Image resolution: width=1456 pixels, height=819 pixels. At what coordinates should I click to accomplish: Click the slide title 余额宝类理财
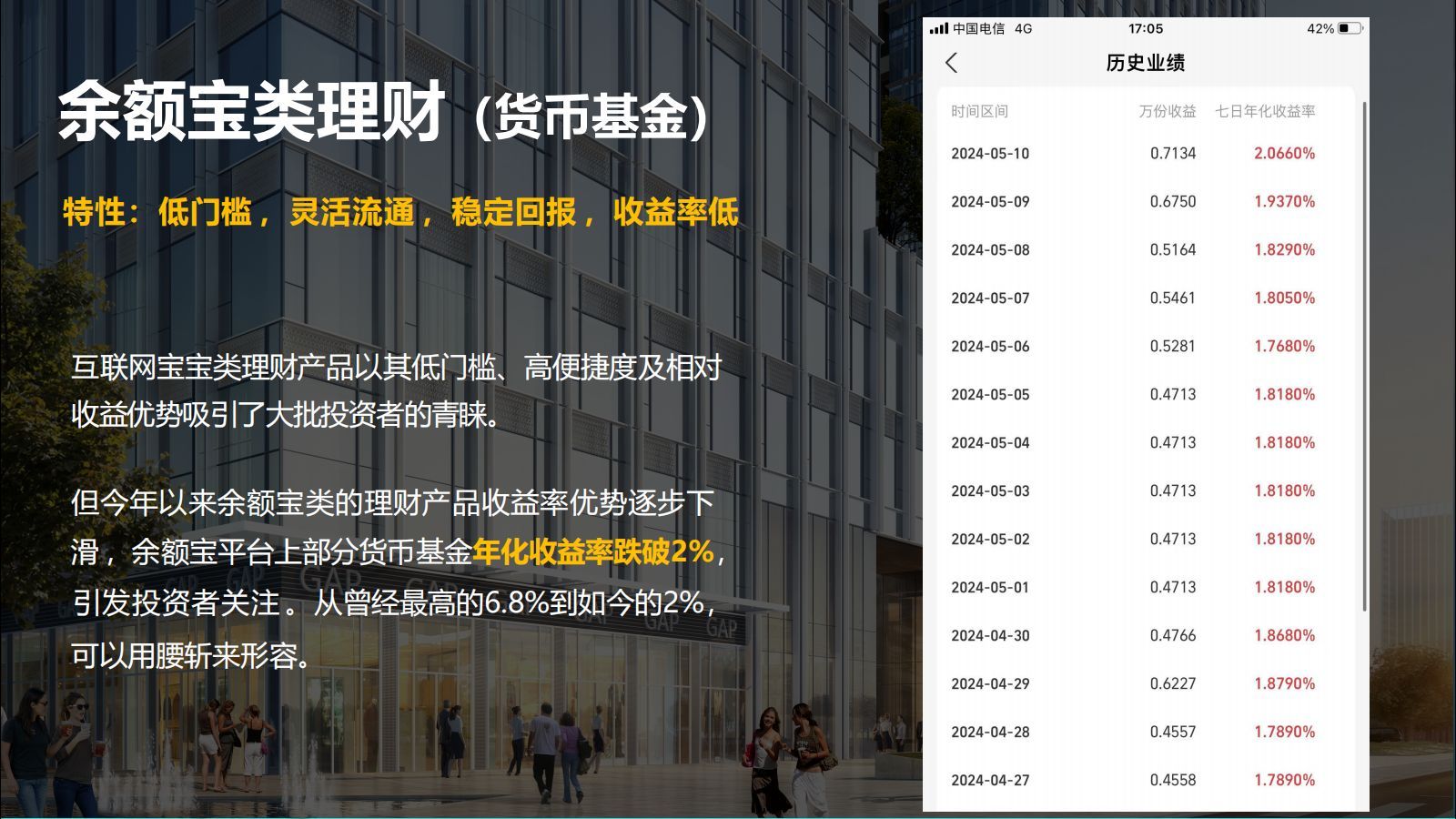(x=252, y=112)
